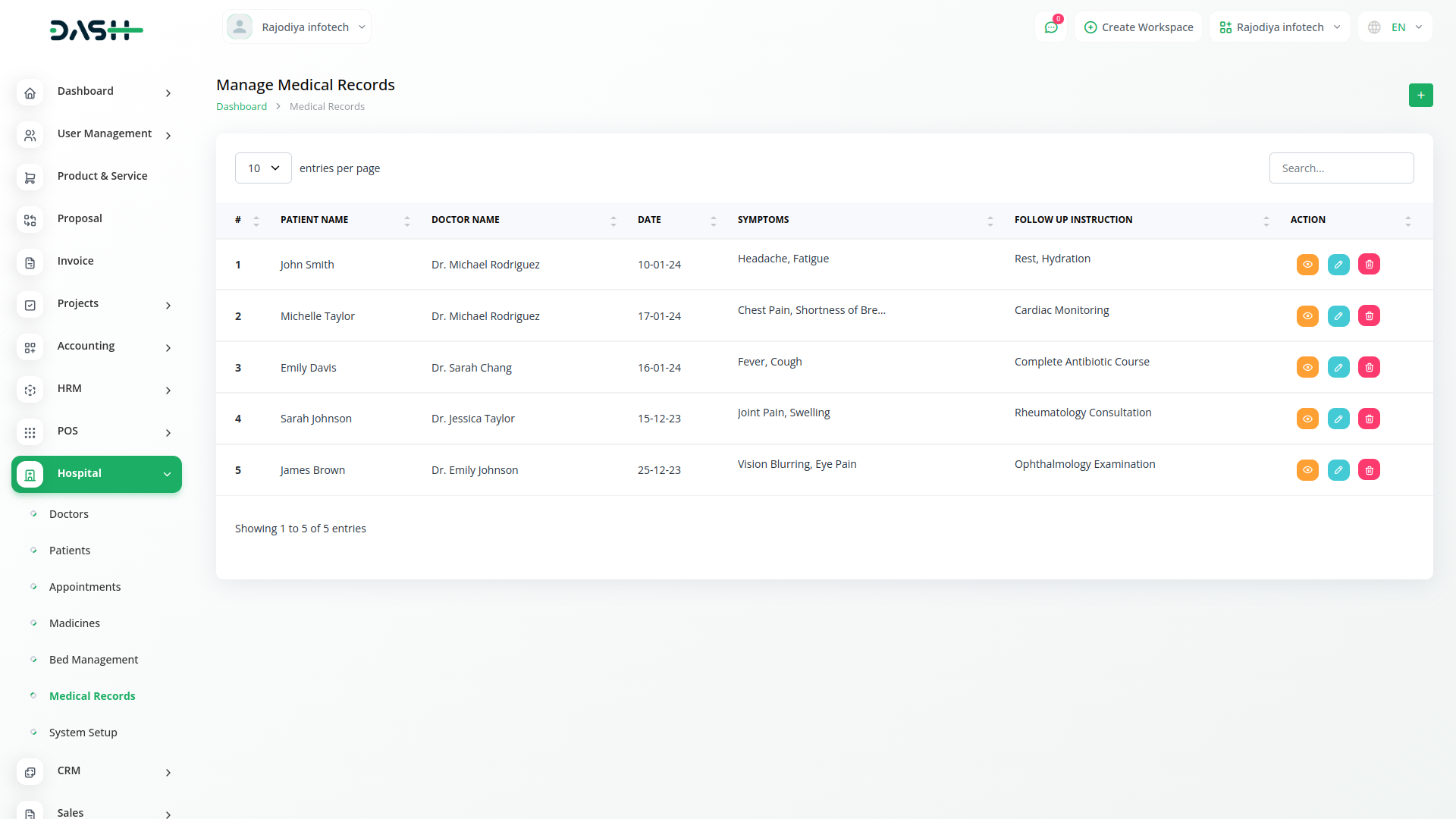Click the DASH logo

click(x=96, y=30)
